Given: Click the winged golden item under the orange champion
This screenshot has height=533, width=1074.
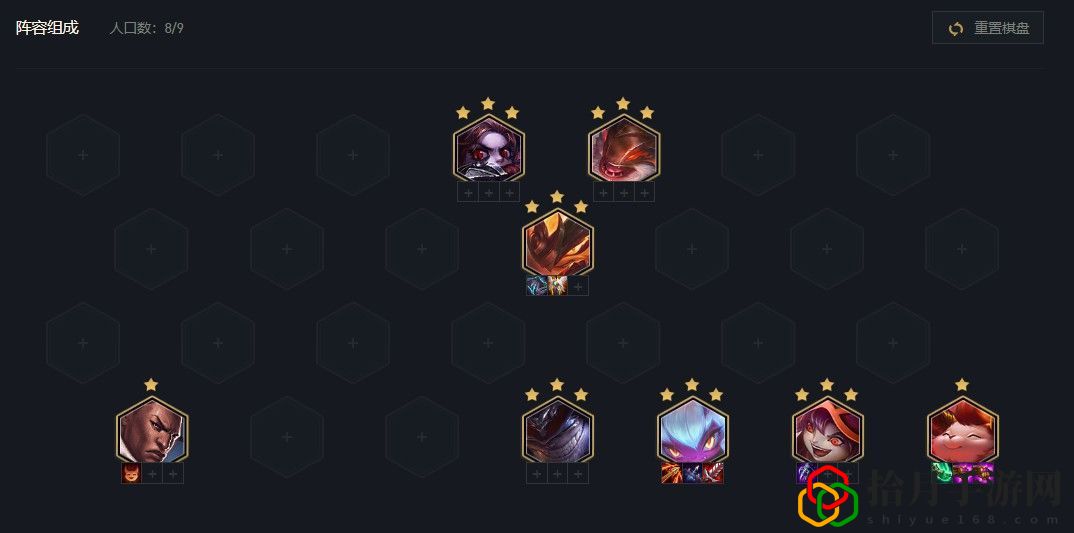Looking at the screenshot, I should click(x=557, y=286).
